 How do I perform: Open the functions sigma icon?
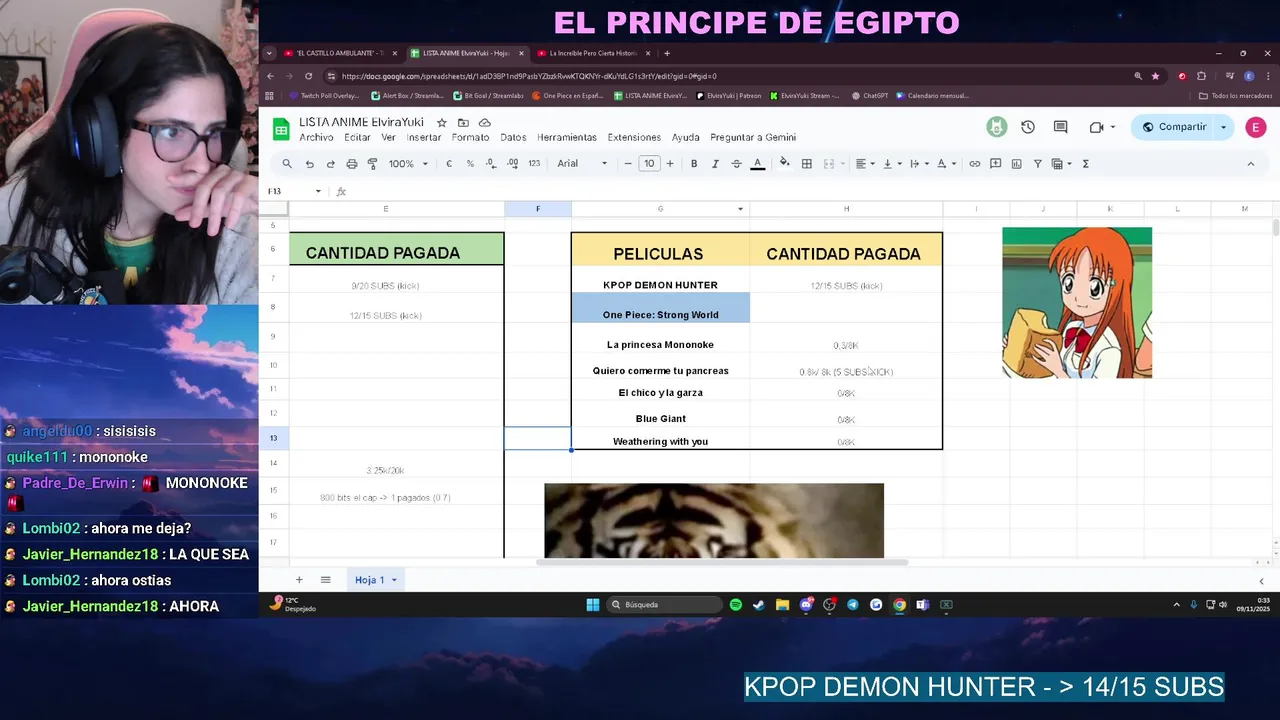coord(1085,164)
